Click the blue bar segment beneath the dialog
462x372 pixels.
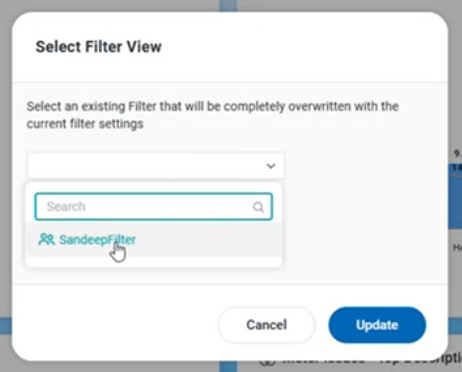[228, 366]
